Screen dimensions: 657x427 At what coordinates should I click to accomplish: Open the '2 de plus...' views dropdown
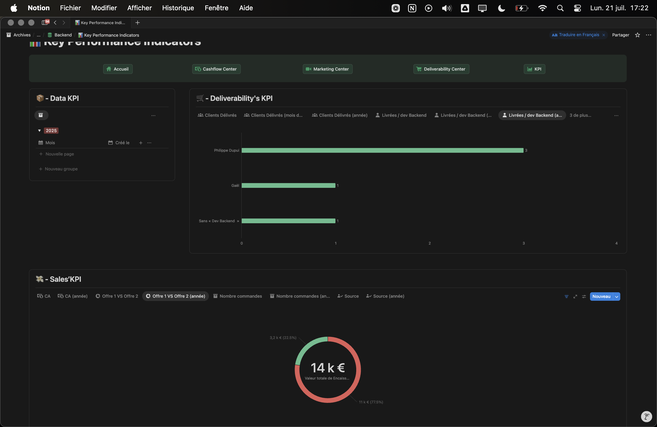click(580, 115)
